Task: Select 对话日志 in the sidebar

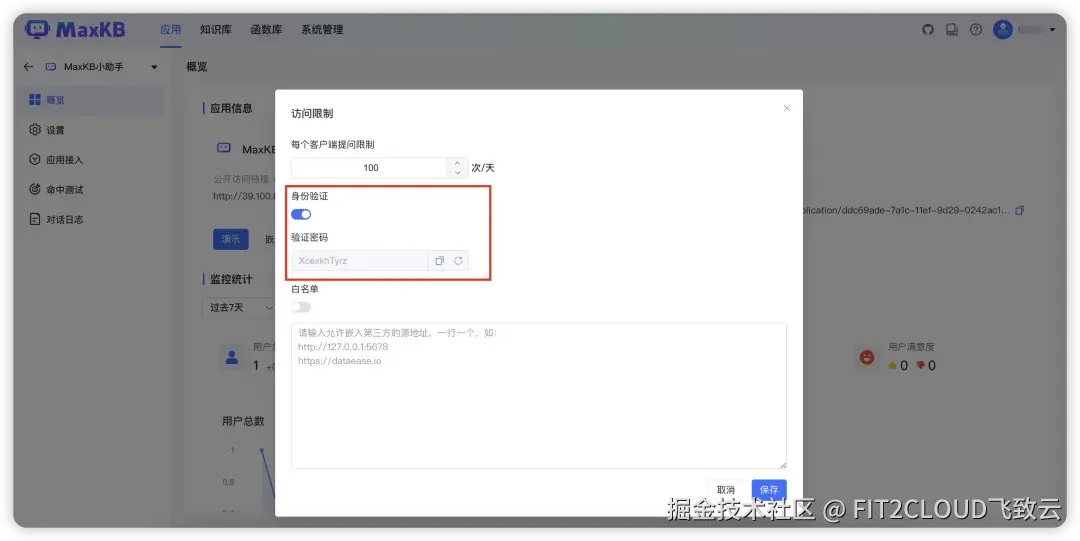Action: (92, 219)
